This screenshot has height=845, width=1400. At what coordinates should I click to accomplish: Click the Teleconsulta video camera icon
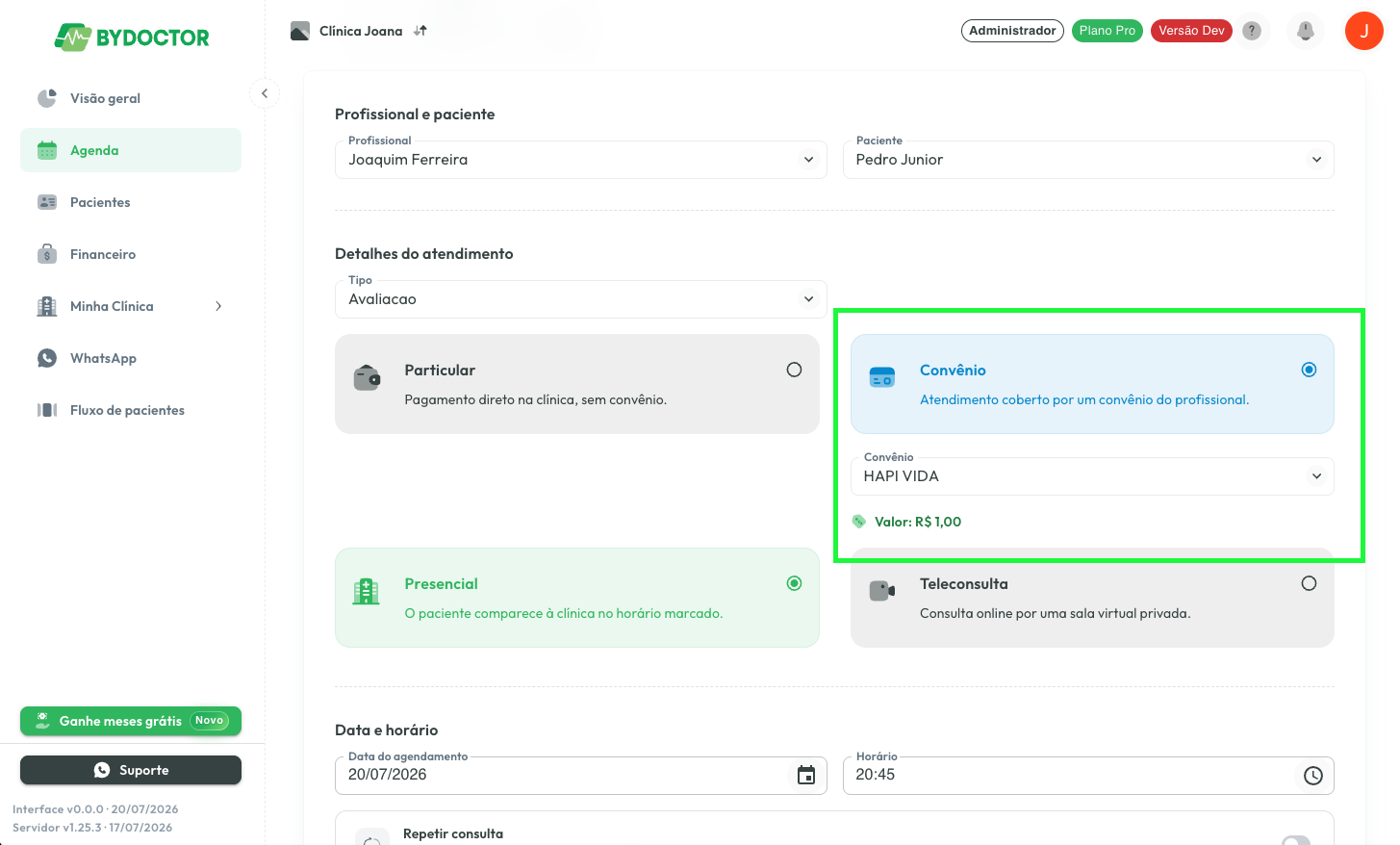882,591
